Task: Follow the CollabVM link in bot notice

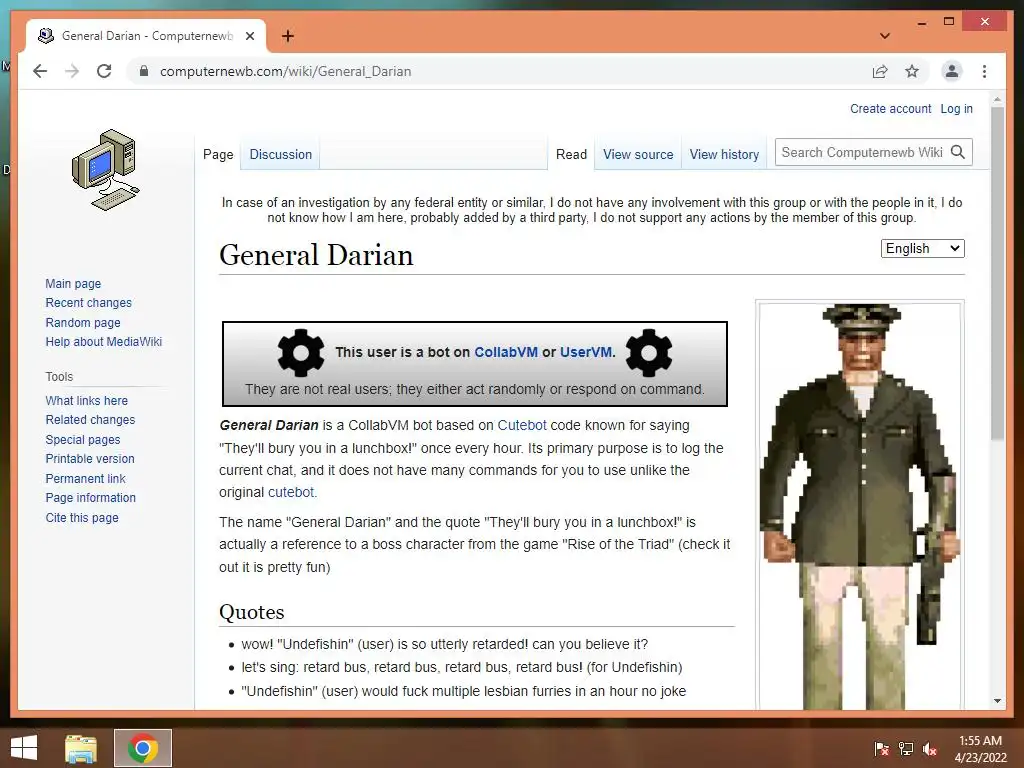Action: tap(505, 352)
